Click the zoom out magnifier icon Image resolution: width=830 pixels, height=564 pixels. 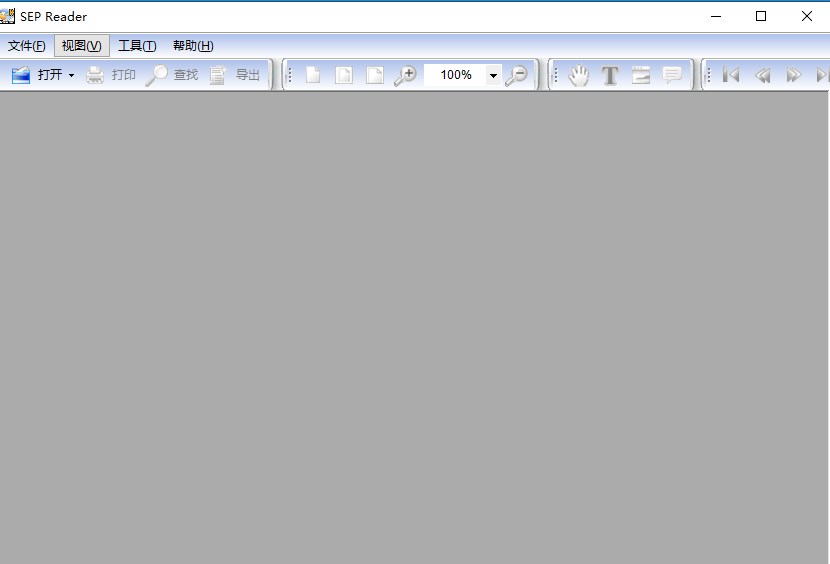(516, 75)
